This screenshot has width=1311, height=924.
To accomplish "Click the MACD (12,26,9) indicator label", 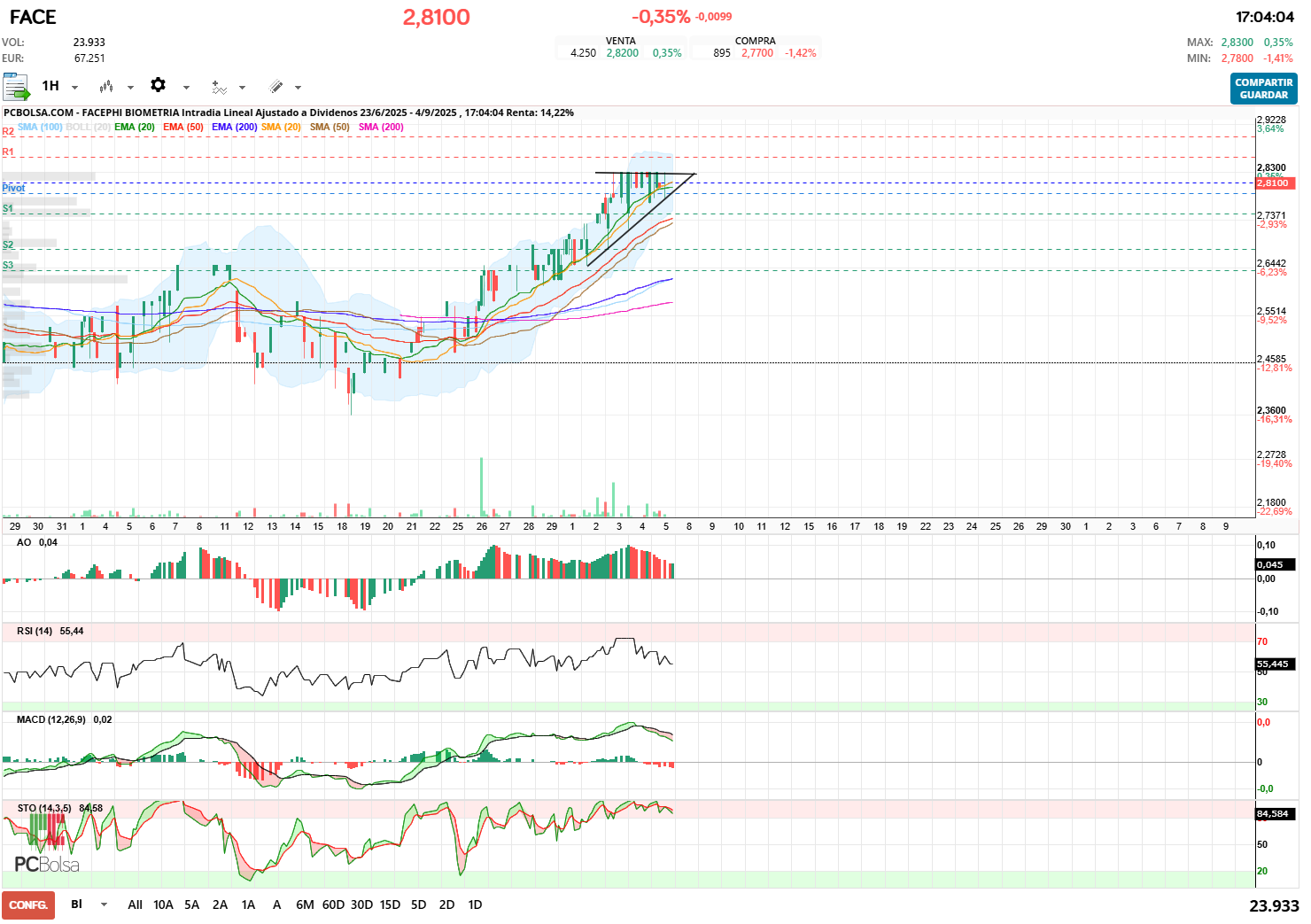I will [51, 719].
